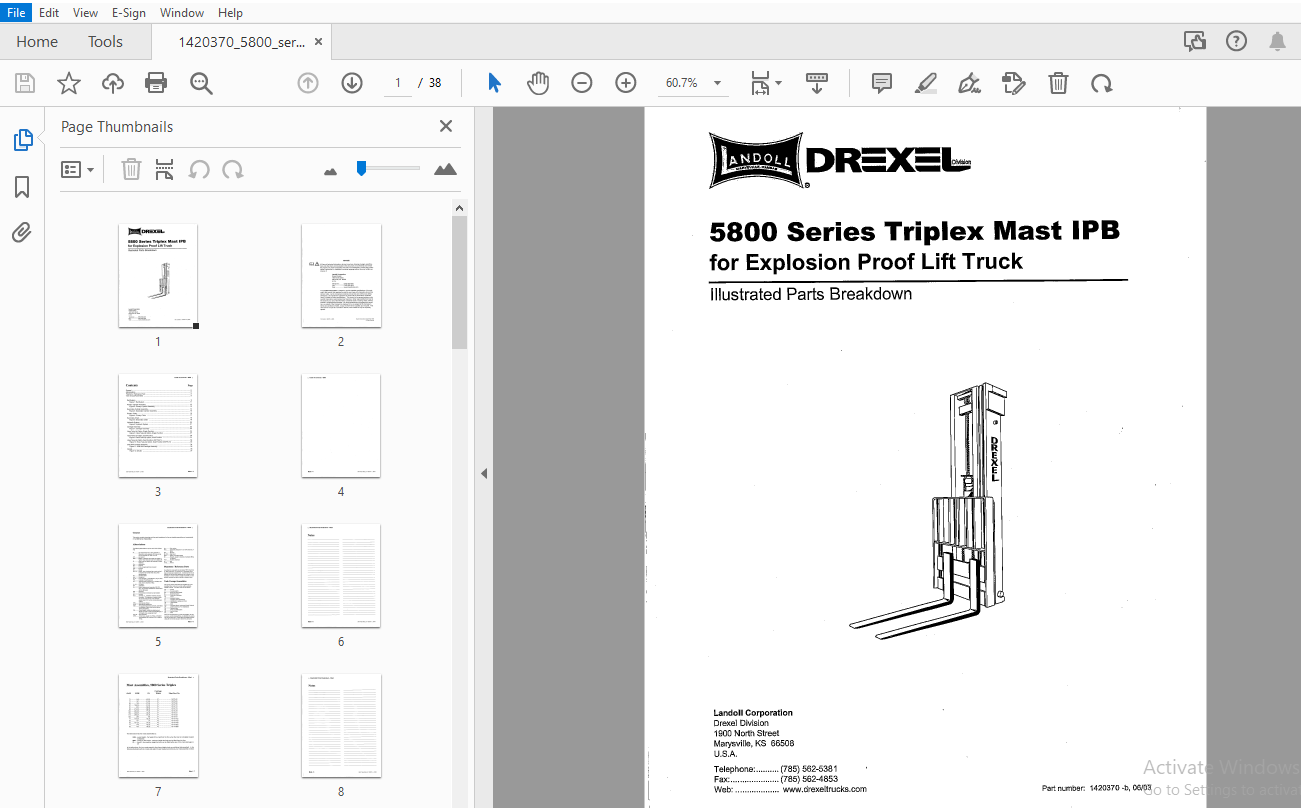The image size is (1301, 808).
Task: Open share chat icon at top right
Action: [x=1194, y=41]
